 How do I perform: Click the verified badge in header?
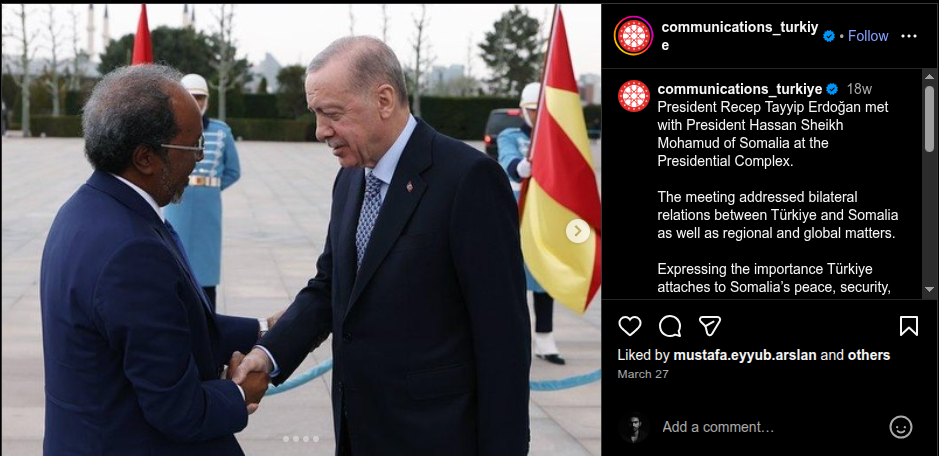pos(829,36)
